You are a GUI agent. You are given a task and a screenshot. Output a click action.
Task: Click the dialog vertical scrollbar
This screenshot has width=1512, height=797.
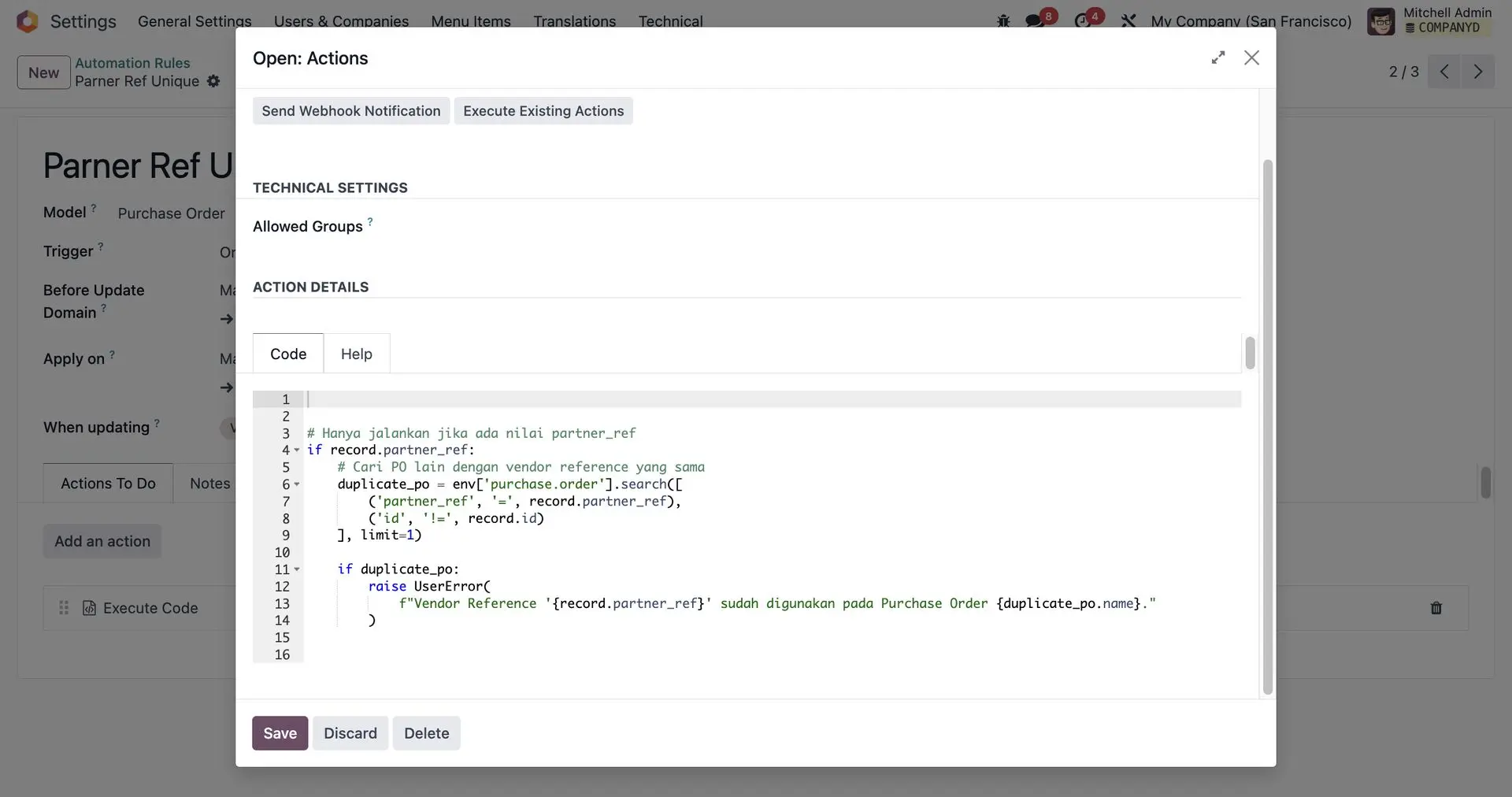click(x=1267, y=425)
